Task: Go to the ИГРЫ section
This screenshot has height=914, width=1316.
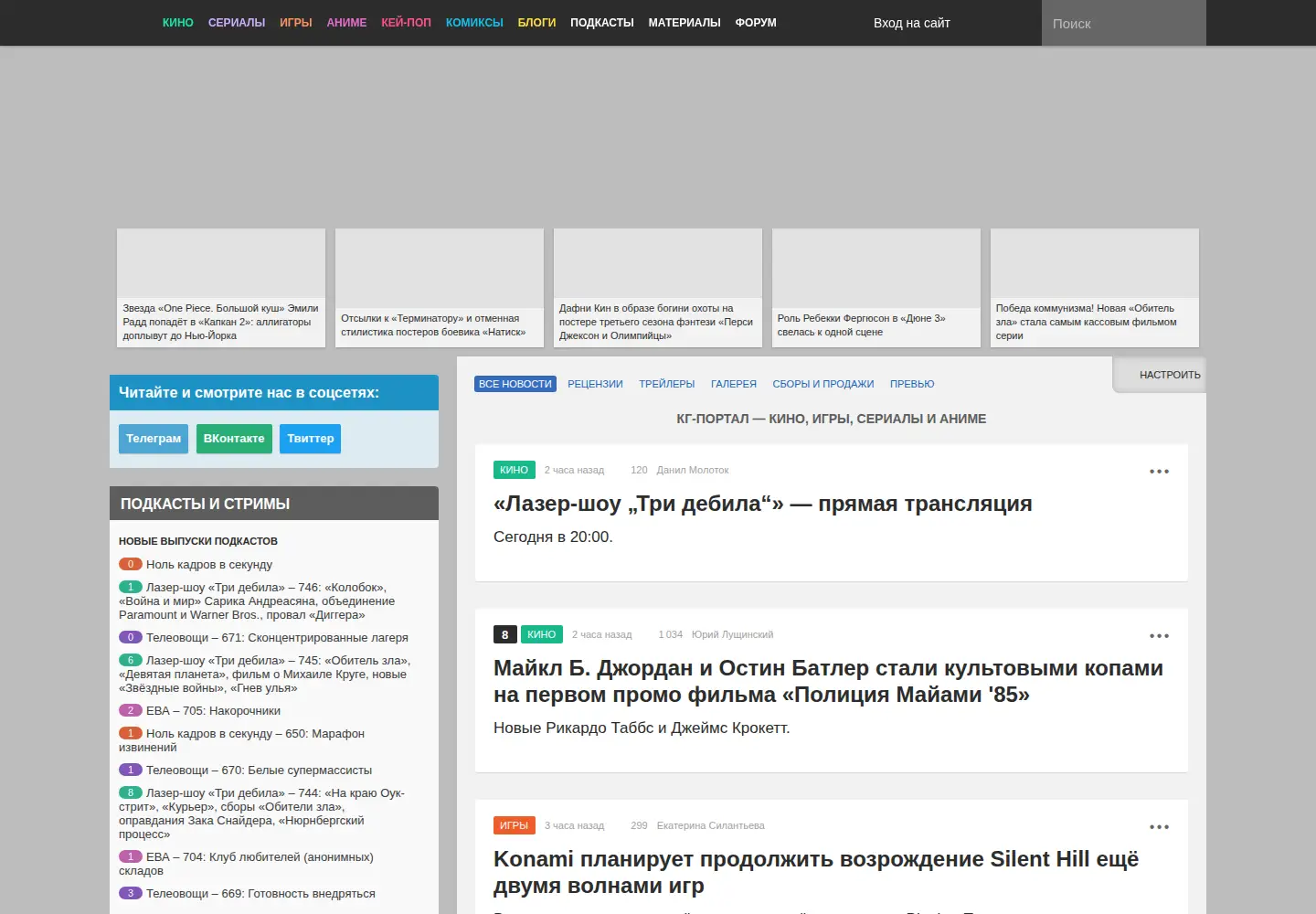Action: coord(296,23)
